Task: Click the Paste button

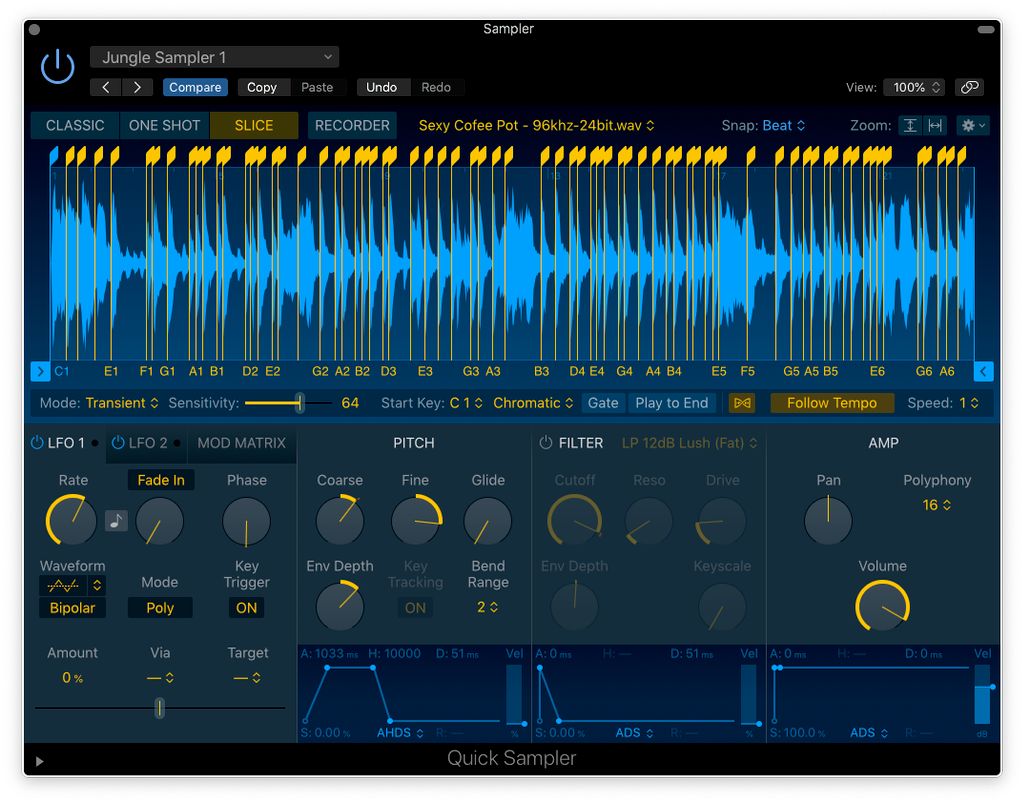Action: pyautogui.click(x=317, y=87)
